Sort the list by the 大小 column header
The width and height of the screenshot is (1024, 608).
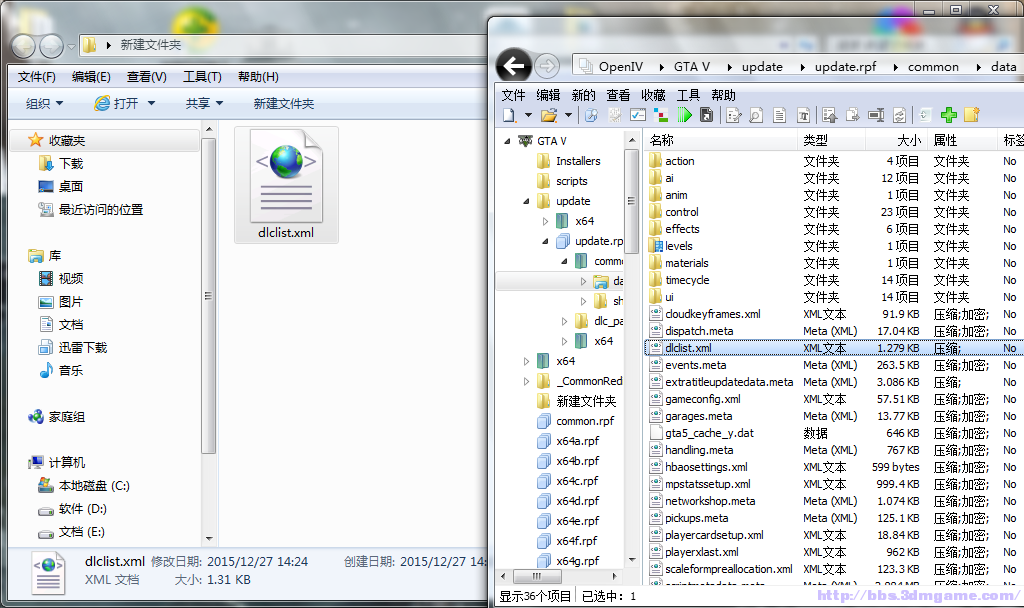(x=908, y=141)
